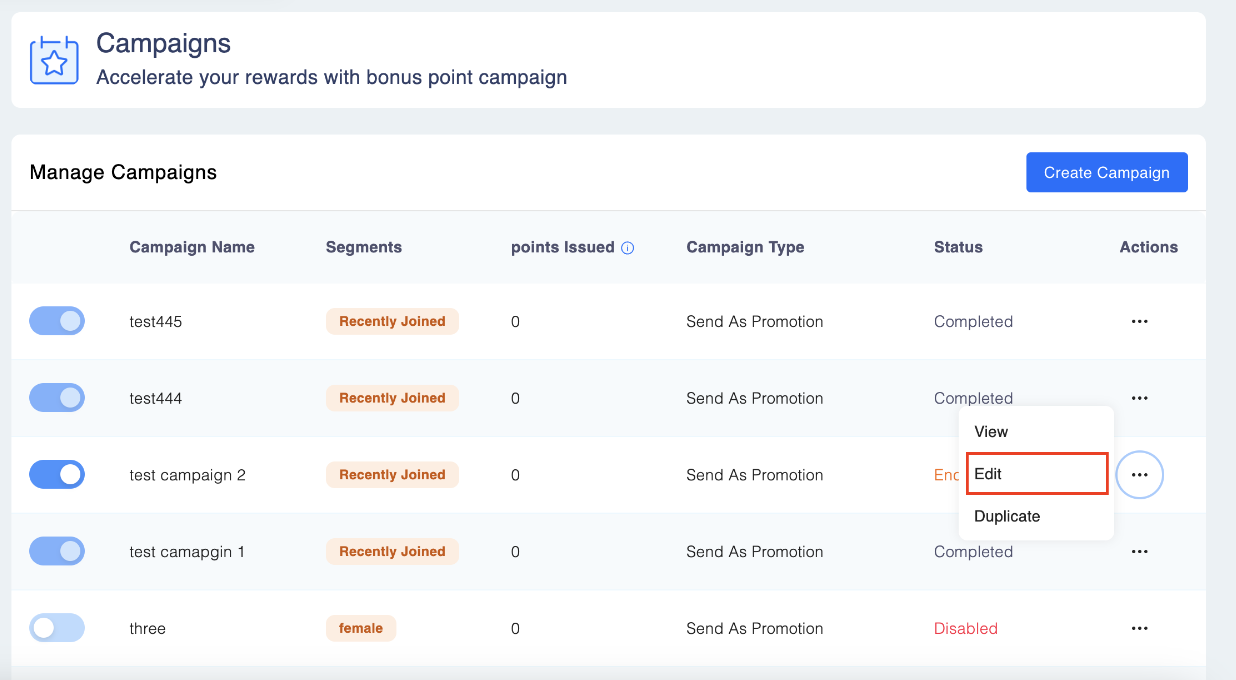1236x680 pixels.
Task: Toggle the test camapgin 1 switch
Action: point(57,551)
